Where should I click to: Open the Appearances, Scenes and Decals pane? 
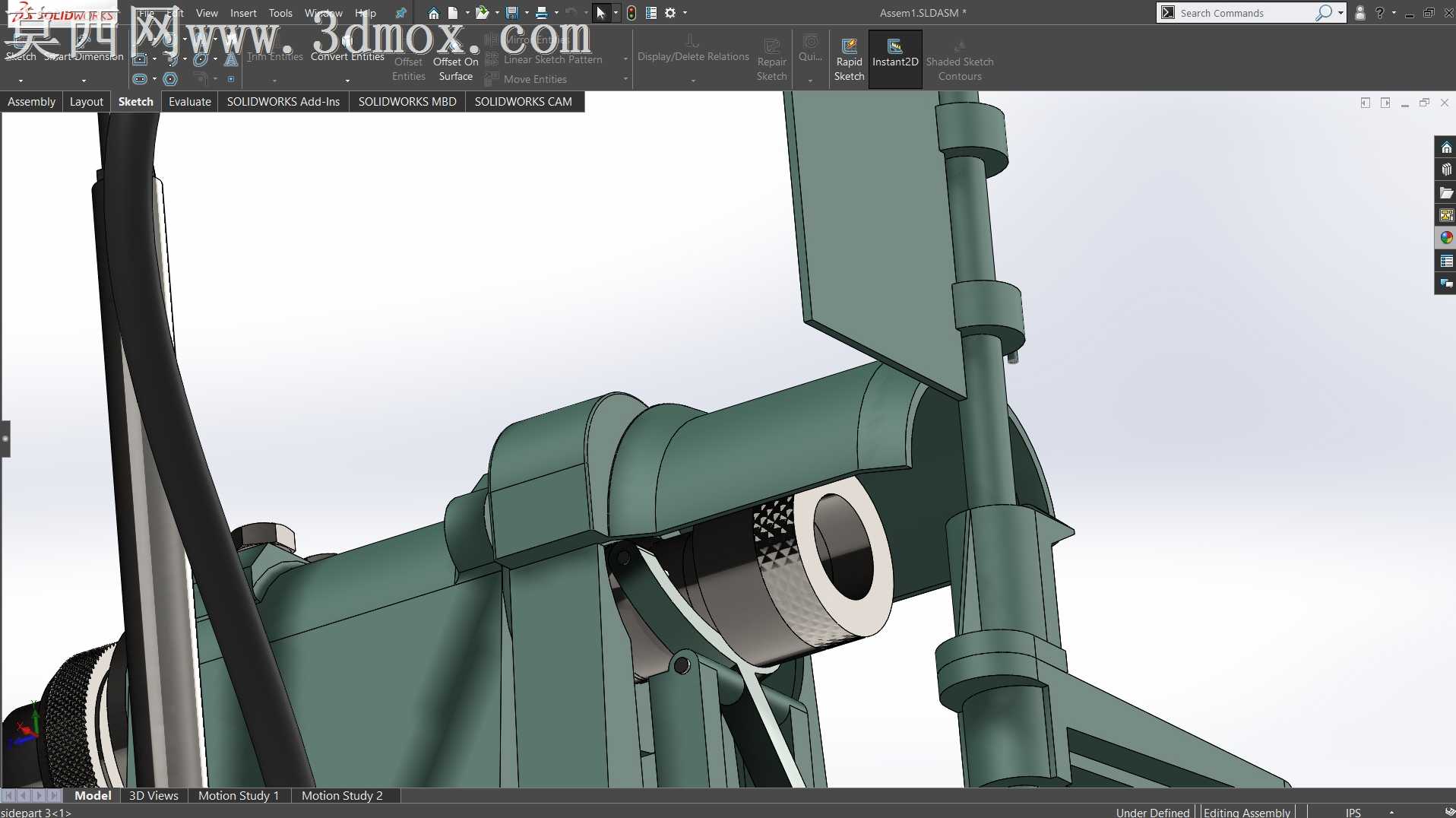1446,238
